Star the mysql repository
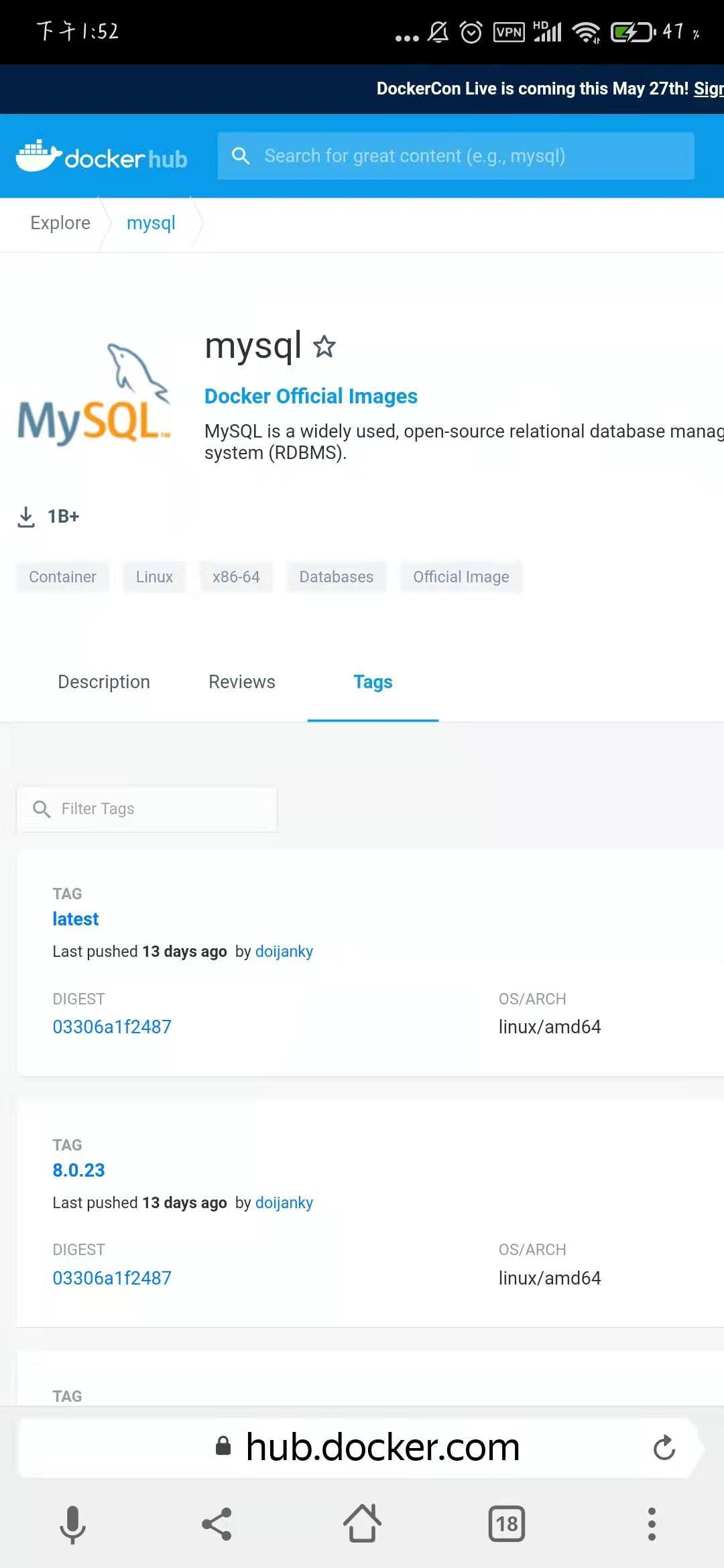Image resolution: width=724 pixels, height=1568 pixels. pyautogui.click(x=324, y=346)
